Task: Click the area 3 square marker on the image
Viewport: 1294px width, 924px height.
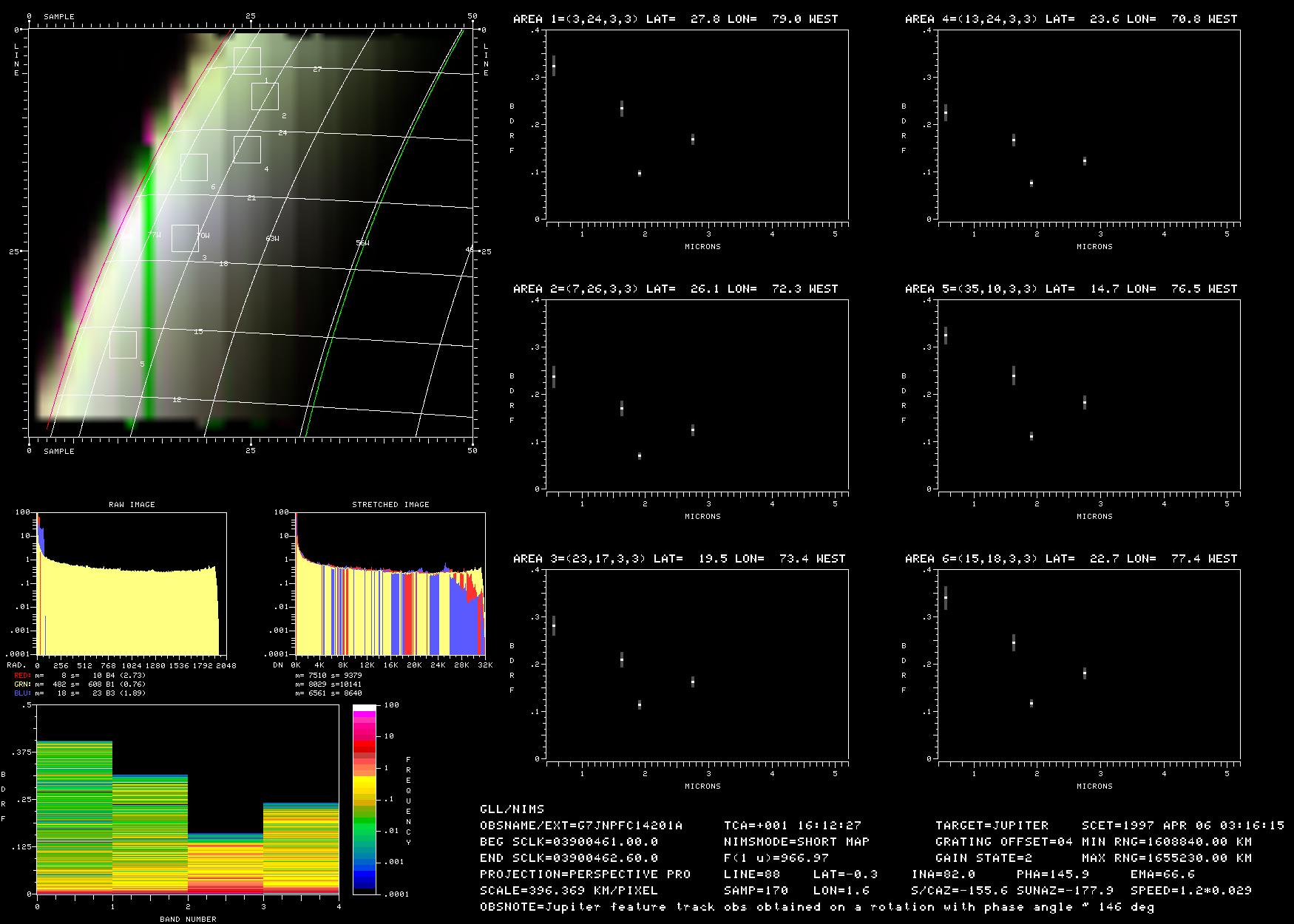Action: point(186,238)
